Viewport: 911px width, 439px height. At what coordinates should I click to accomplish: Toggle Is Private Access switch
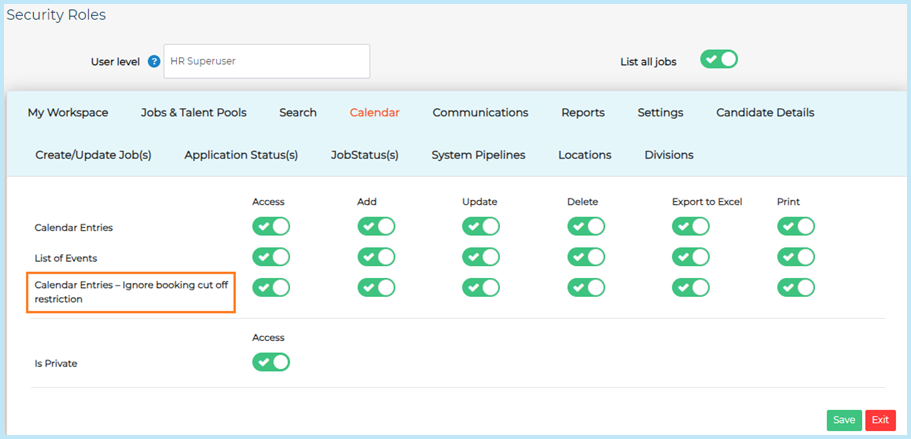click(x=271, y=362)
